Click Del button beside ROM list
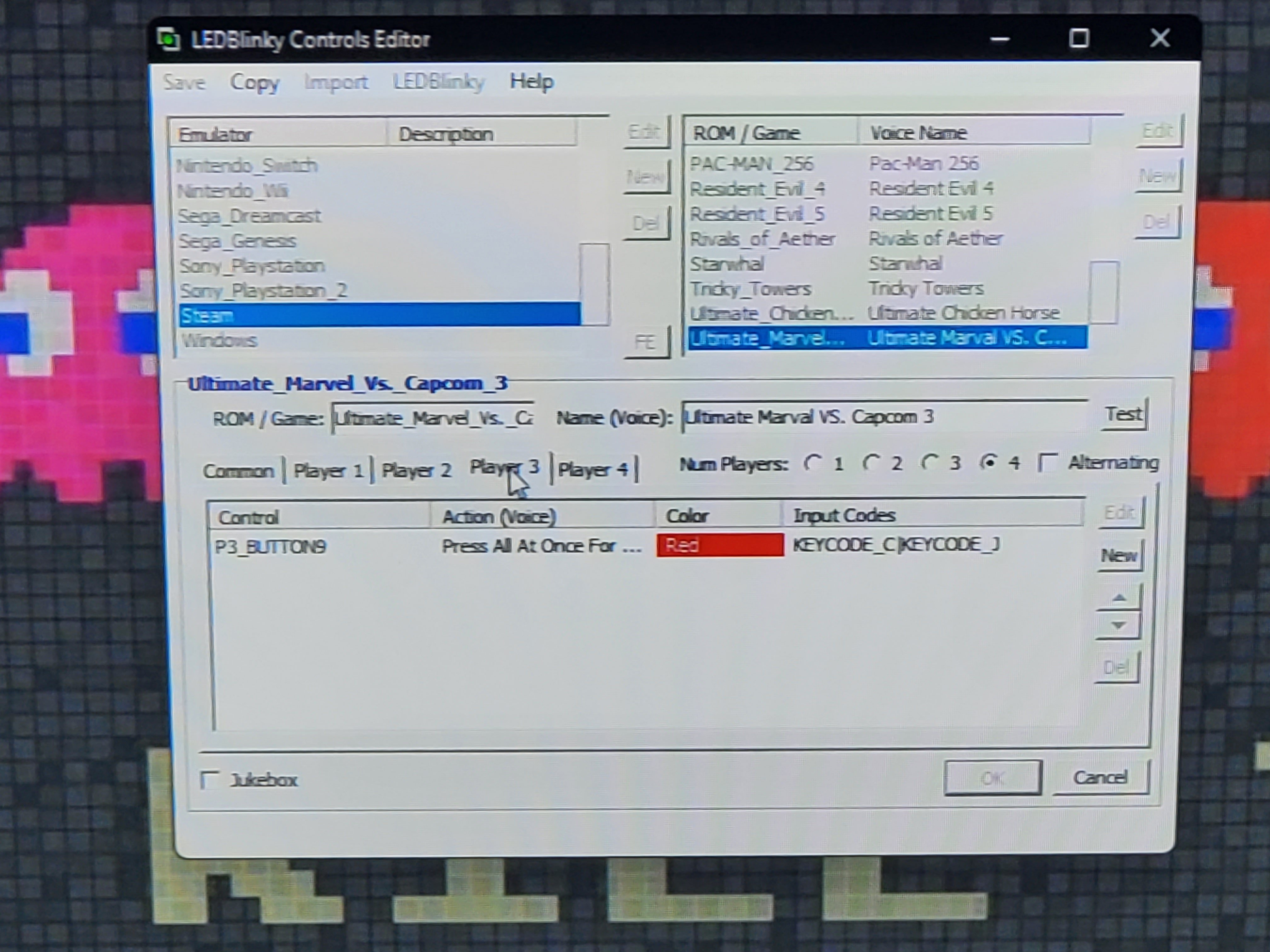 1158,222
